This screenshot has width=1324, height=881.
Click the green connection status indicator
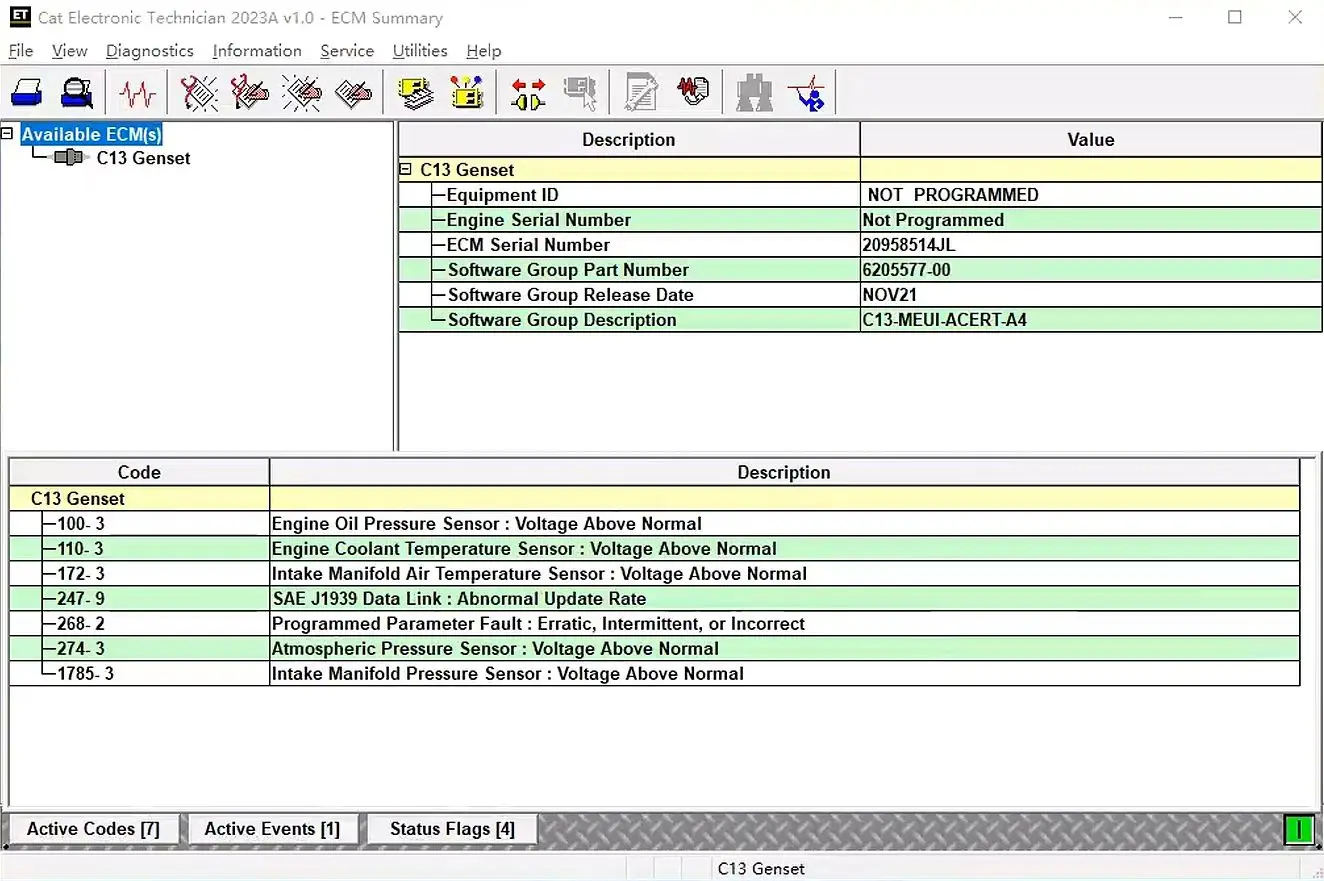1299,829
